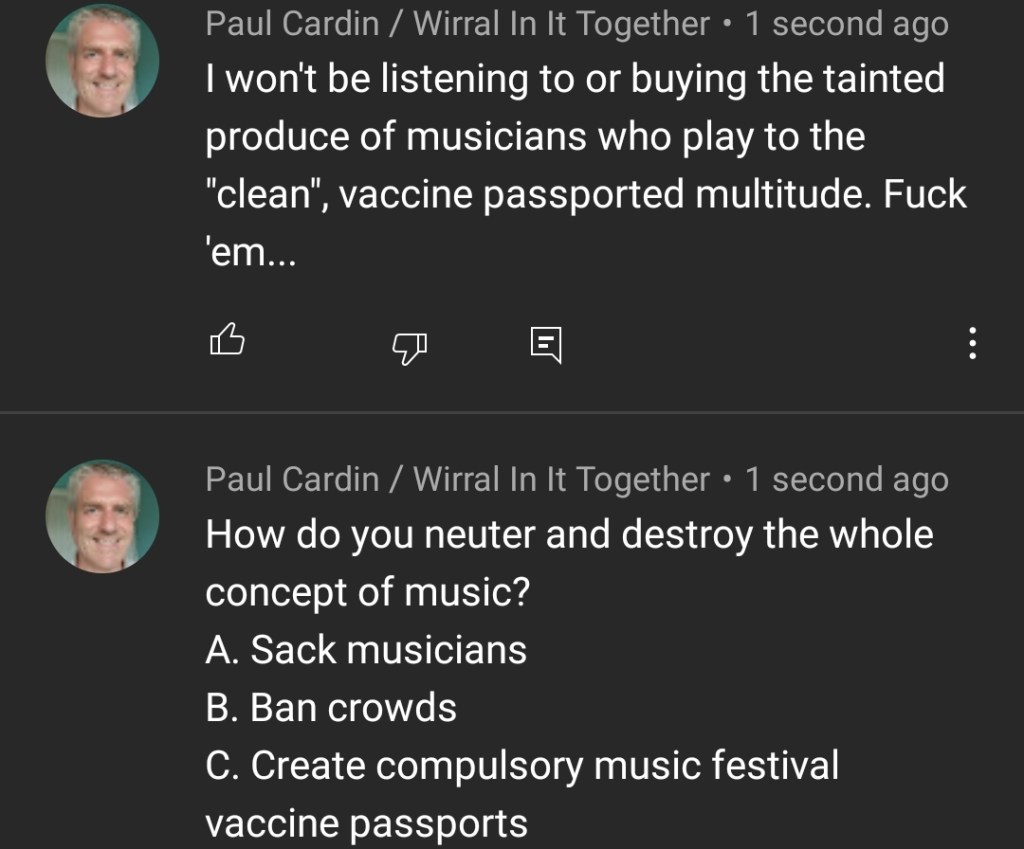Viewport: 1024px width, 849px height.
Task: Tap the top comment's profile avatar
Action: 102,60
